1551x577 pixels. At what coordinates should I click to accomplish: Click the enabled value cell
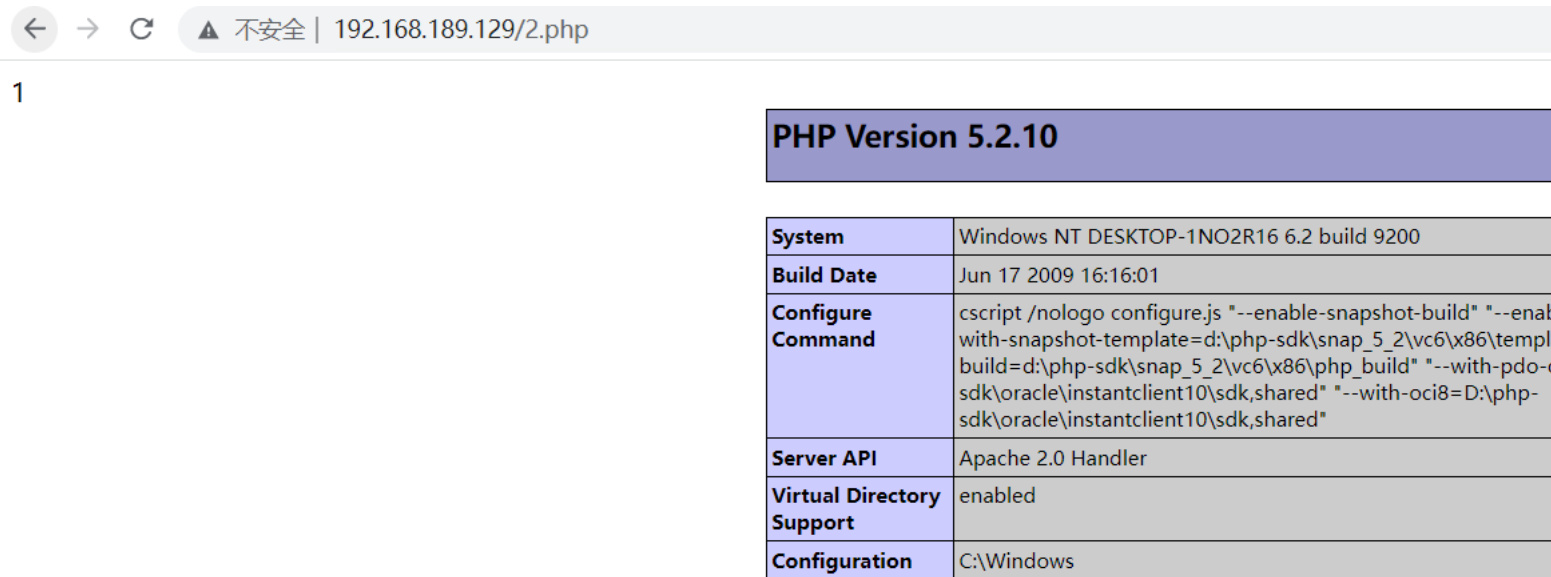click(997, 496)
